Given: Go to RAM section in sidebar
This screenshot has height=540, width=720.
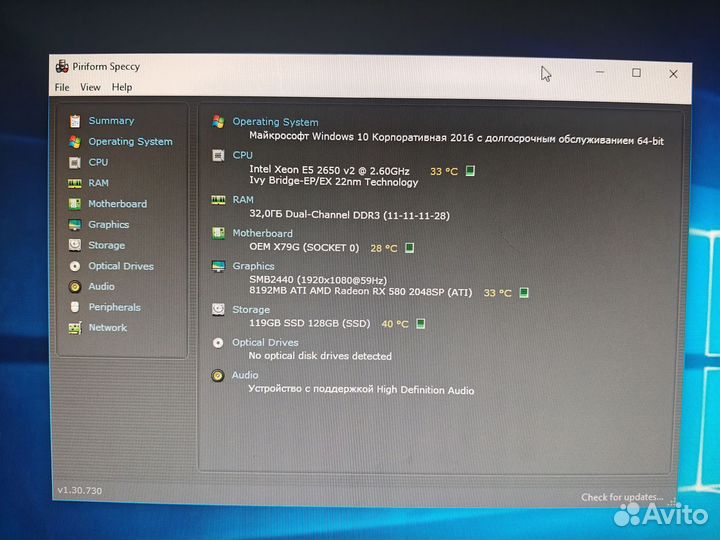Looking at the screenshot, I should click(98, 183).
